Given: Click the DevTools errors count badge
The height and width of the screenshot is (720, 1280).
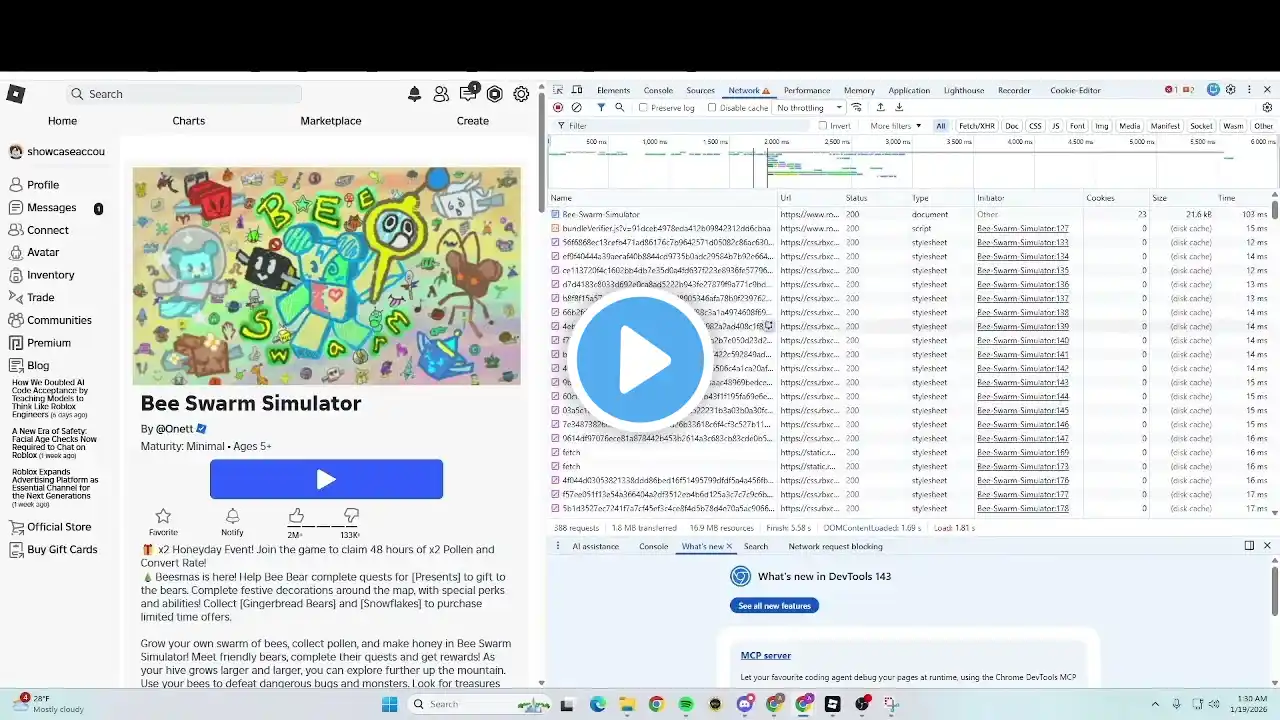Looking at the screenshot, I should [1171, 90].
